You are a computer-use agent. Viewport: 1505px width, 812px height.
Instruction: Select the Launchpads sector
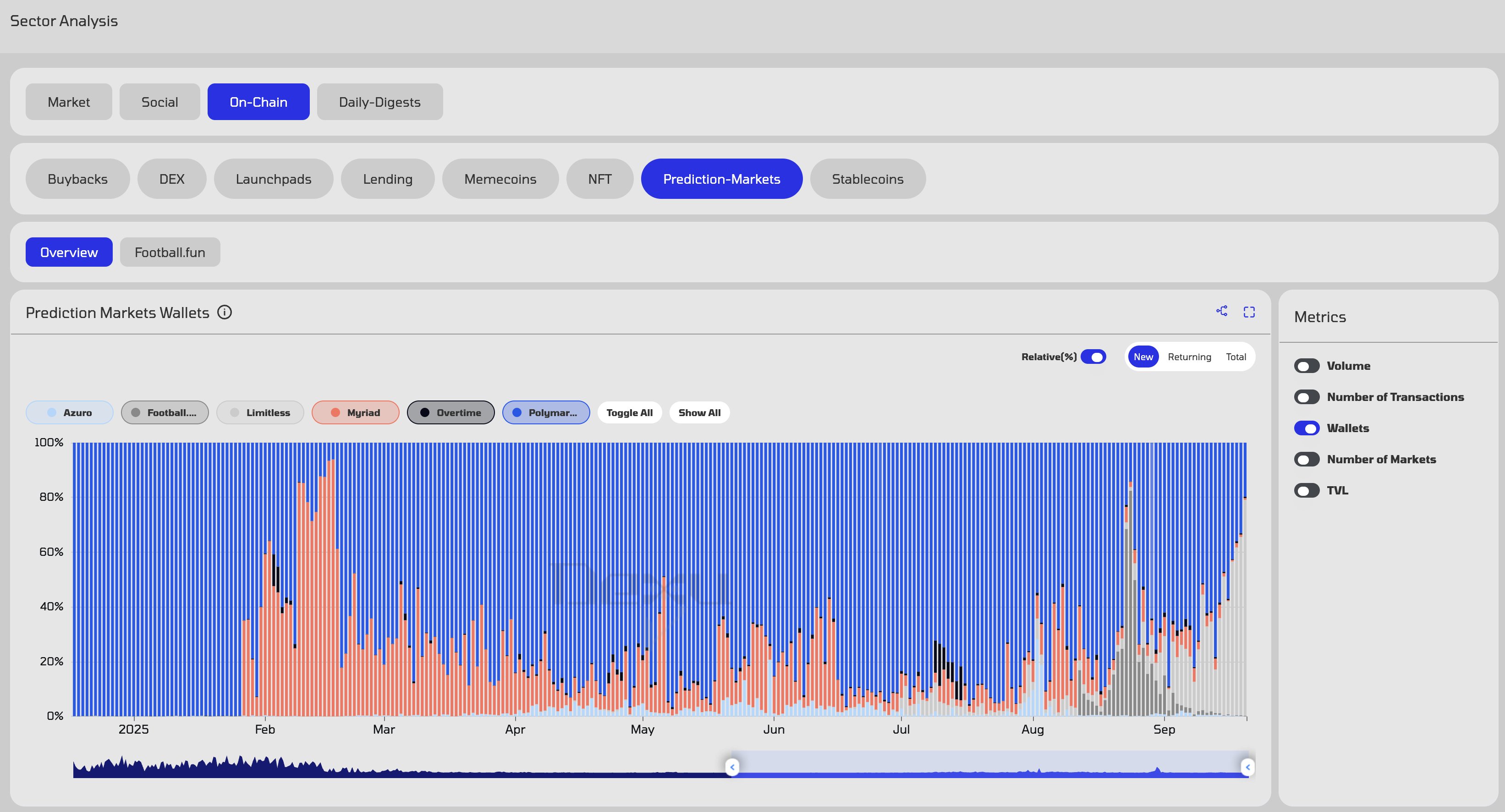tap(274, 179)
